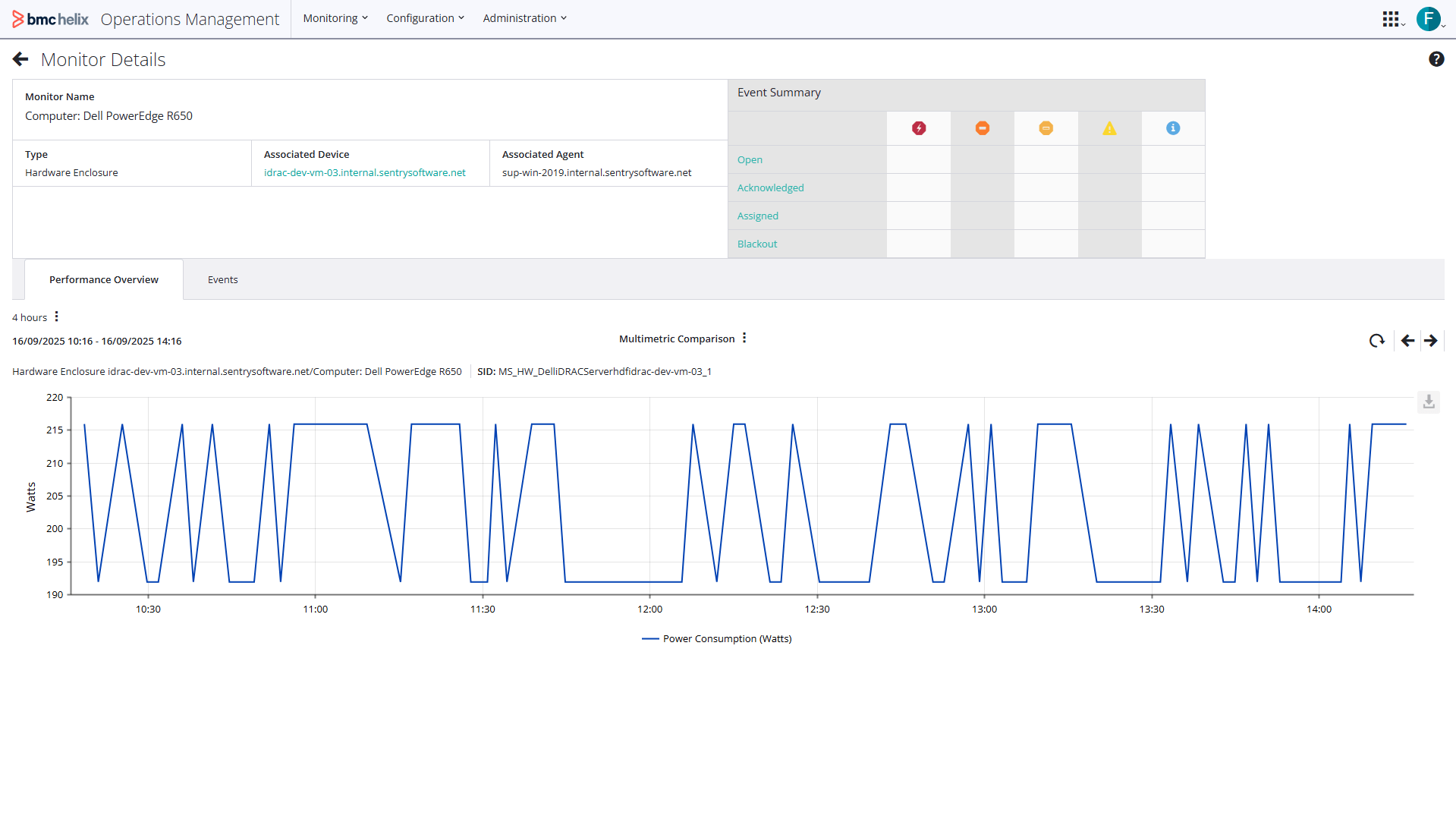
Task: Open Multimetric Comparison options menu
Action: click(744, 338)
